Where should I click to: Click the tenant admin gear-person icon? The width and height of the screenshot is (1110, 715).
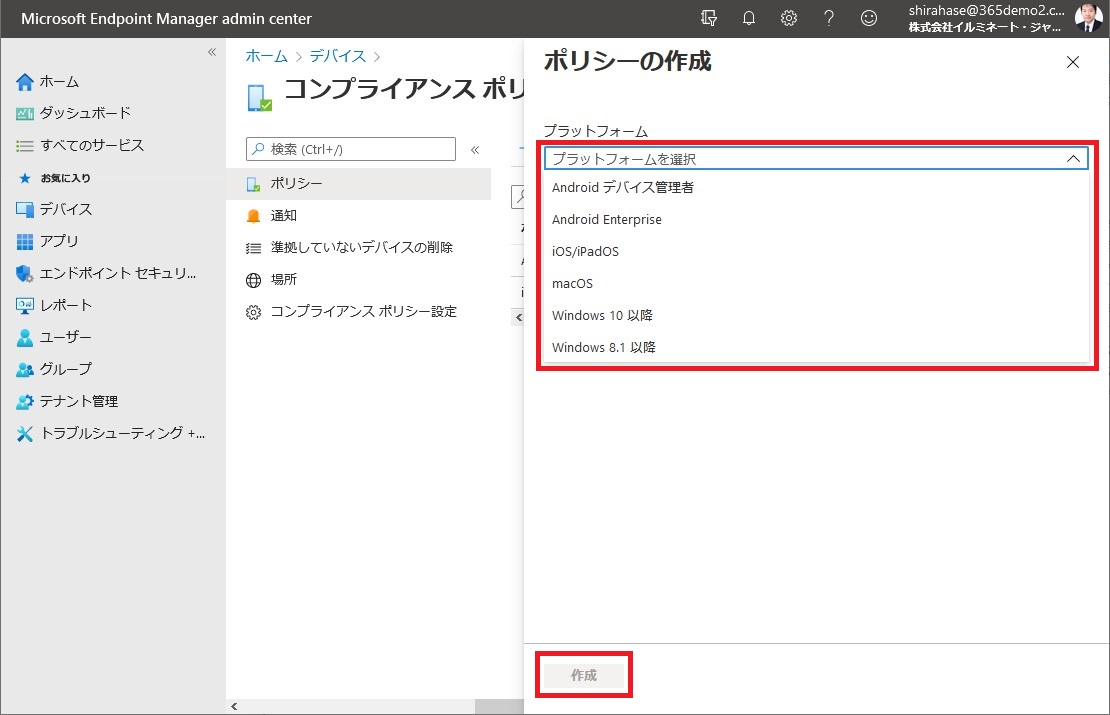click(25, 402)
